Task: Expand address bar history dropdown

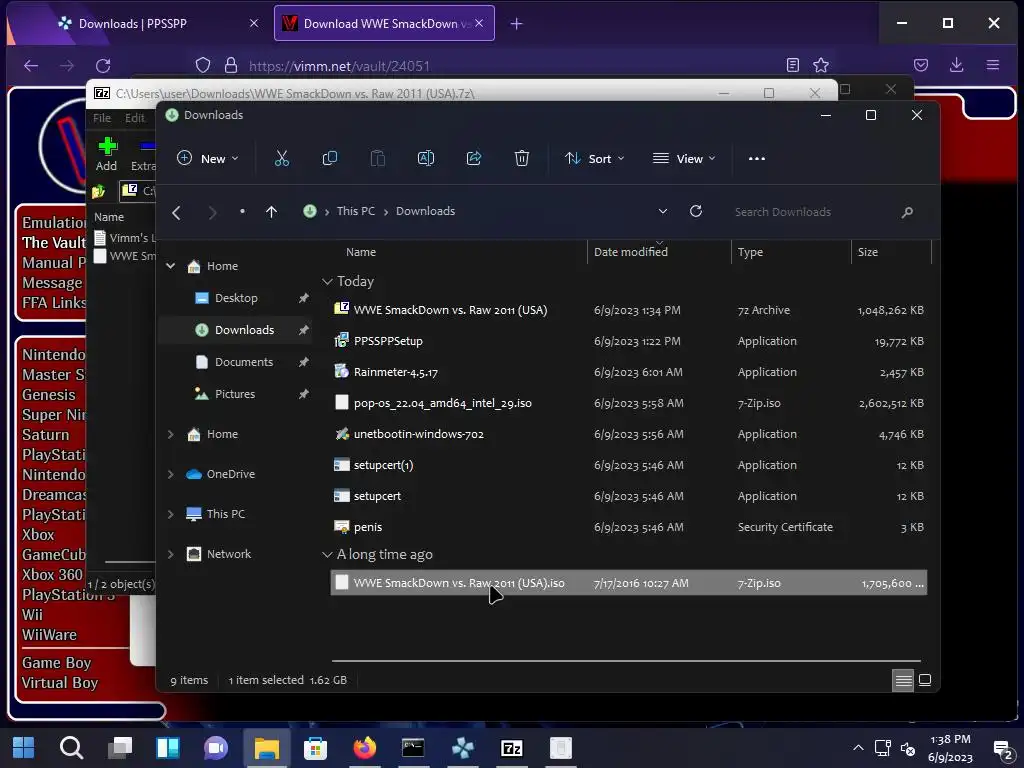Action: point(663,212)
